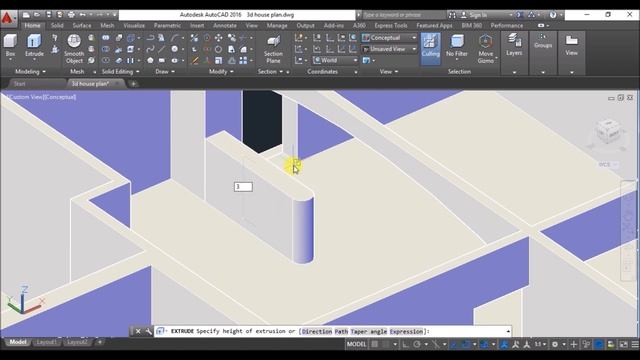Open the Express Tools ribbon tab
Viewport: 640px width, 360px height.
(x=391, y=25)
